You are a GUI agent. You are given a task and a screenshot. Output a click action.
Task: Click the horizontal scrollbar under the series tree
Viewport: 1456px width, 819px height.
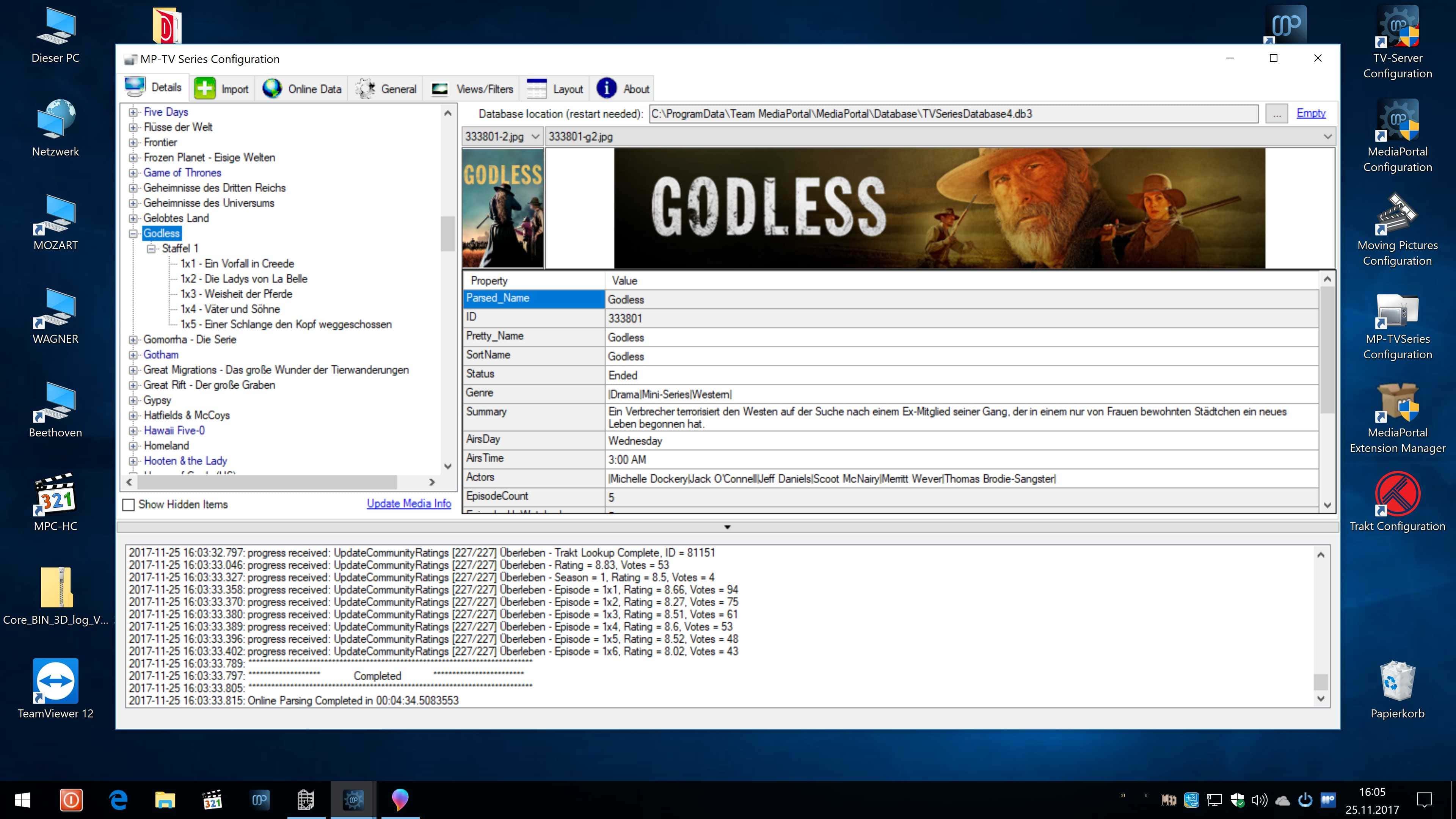[267, 482]
